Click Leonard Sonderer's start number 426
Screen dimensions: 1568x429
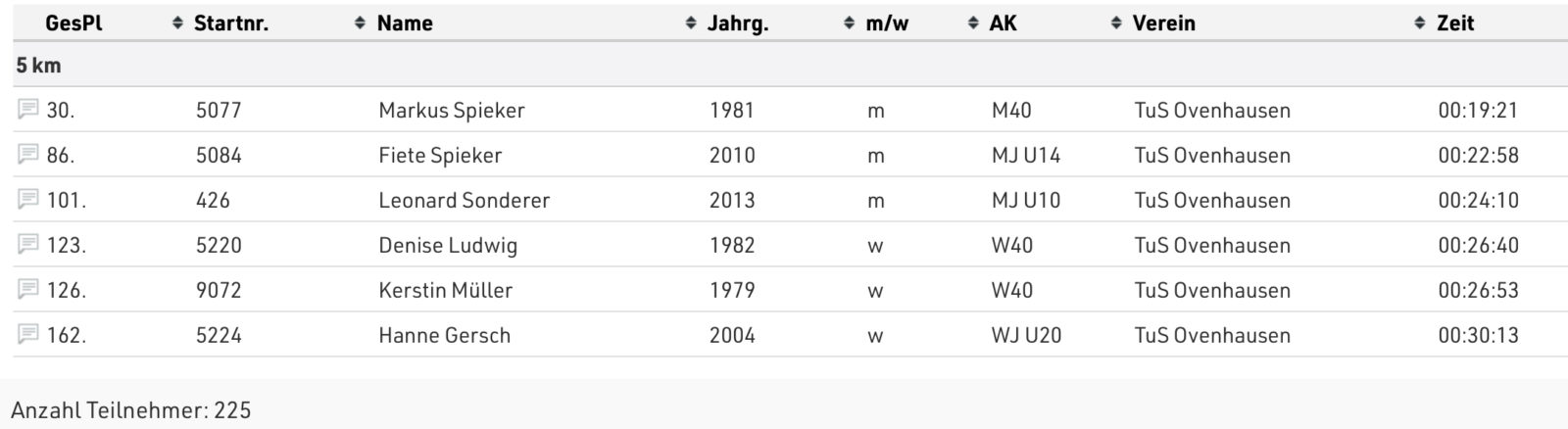[x=213, y=200]
